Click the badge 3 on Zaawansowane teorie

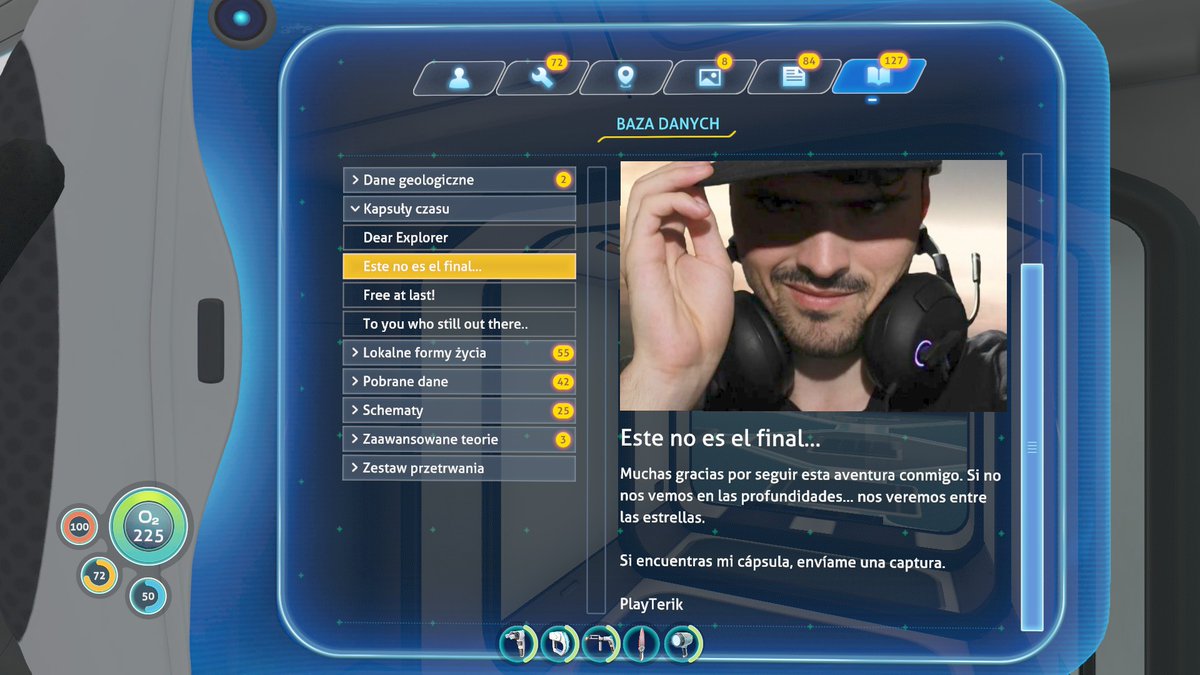pyautogui.click(x=563, y=440)
